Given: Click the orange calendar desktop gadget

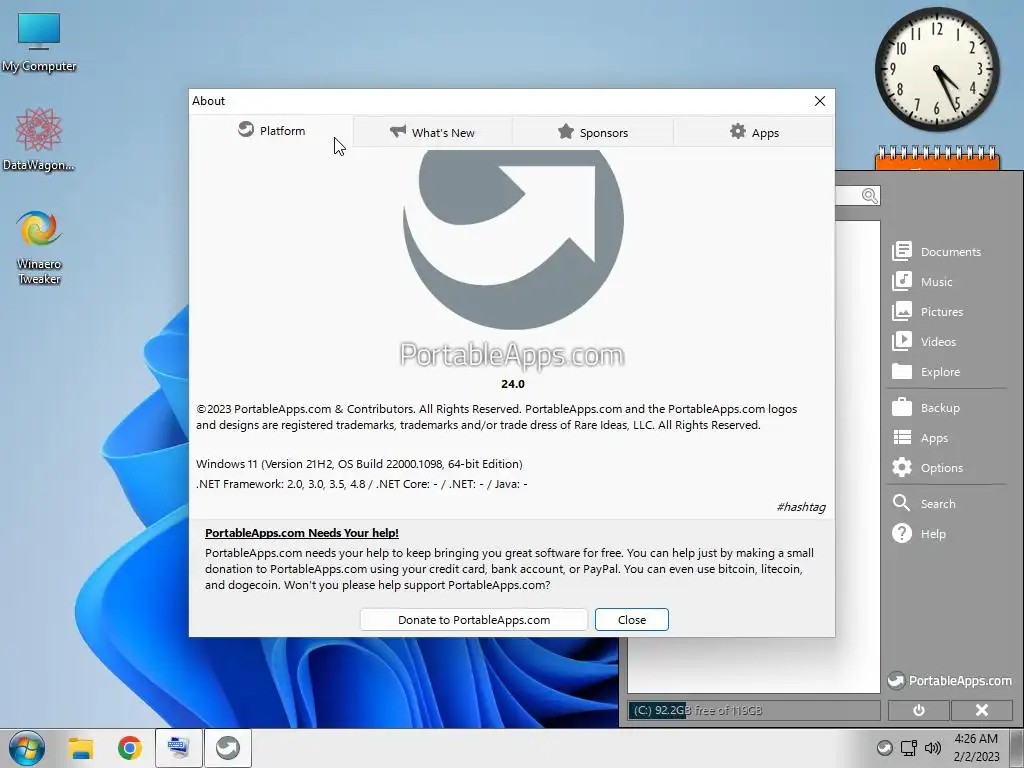Looking at the screenshot, I should [937, 158].
